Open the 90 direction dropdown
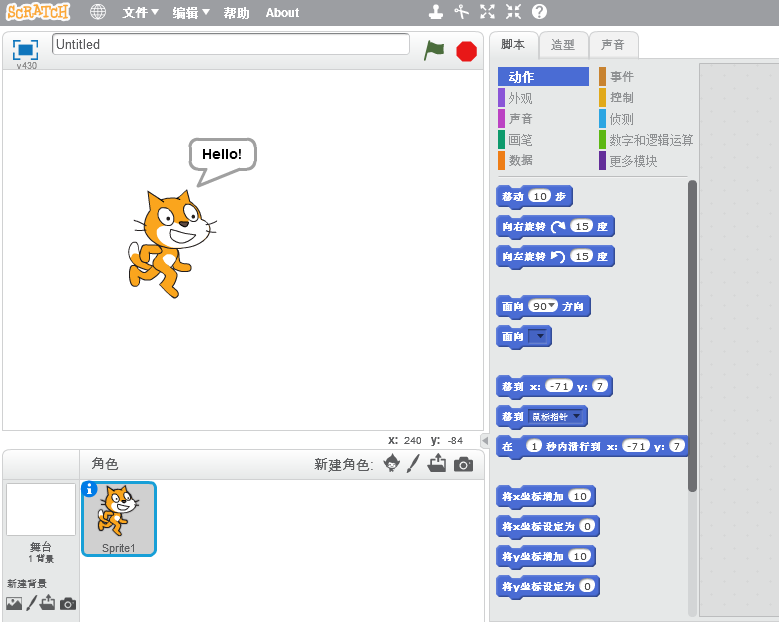This screenshot has width=779, height=622. 551,306
